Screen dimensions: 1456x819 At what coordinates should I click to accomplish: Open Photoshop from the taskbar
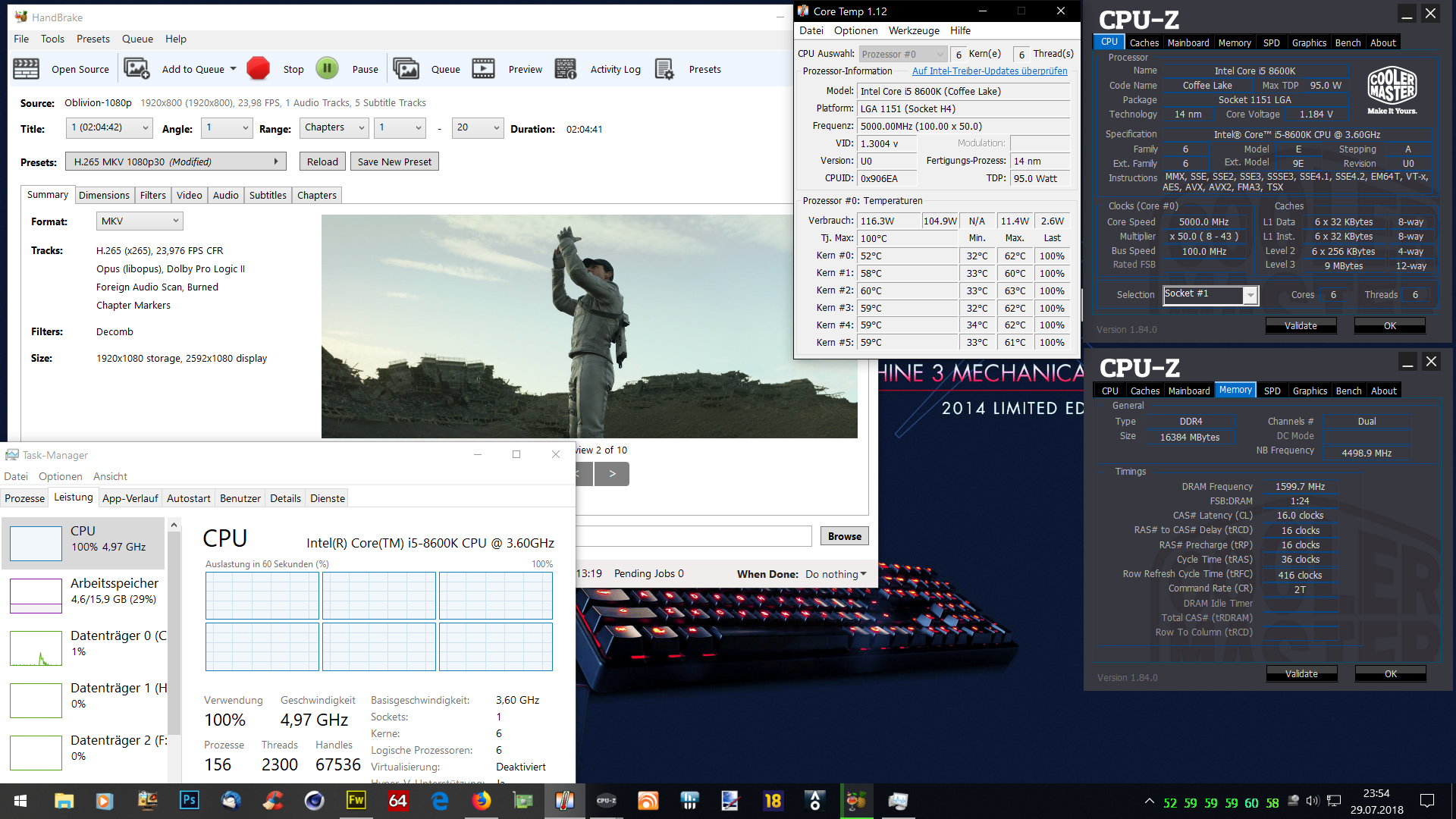pos(189,801)
